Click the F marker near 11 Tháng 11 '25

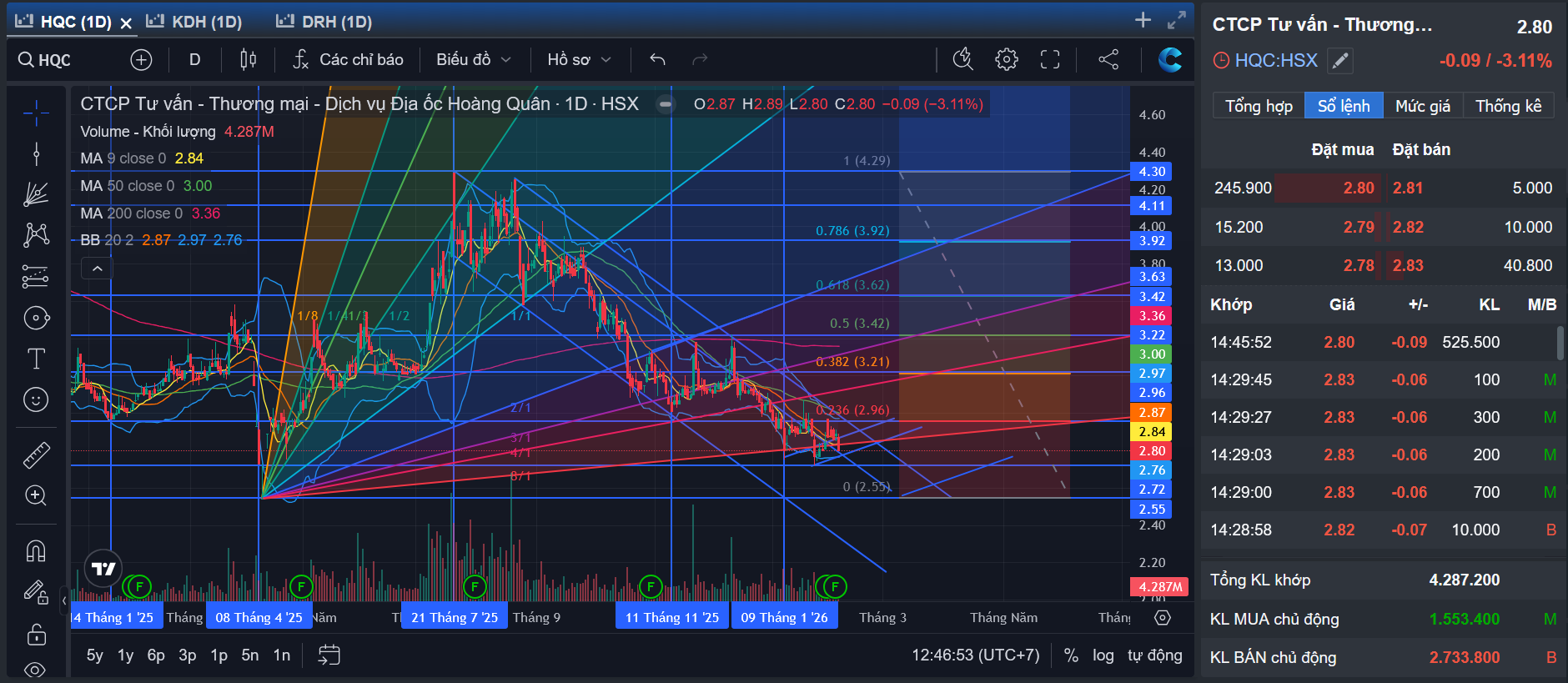tap(651, 587)
